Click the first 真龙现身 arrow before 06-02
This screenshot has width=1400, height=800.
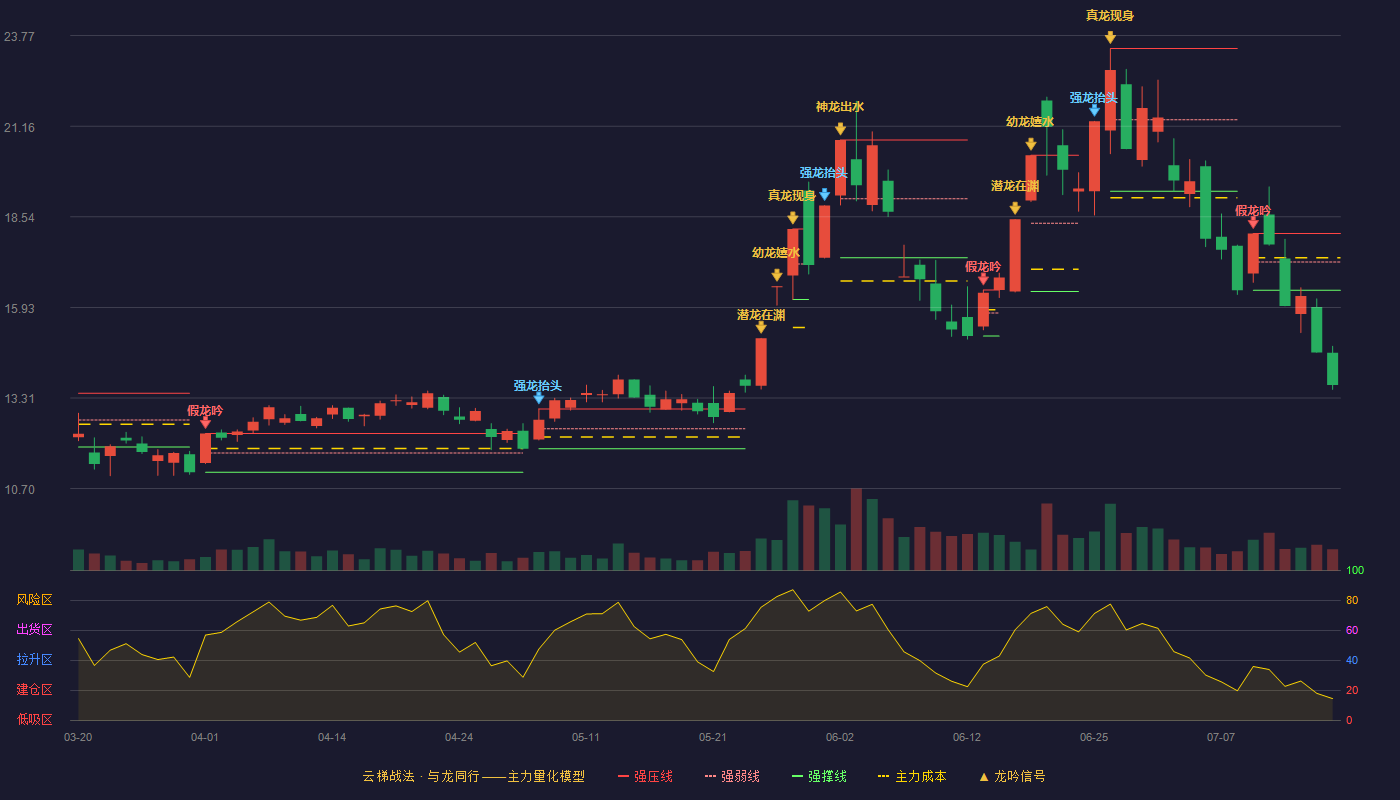click(x=793, y=218)
